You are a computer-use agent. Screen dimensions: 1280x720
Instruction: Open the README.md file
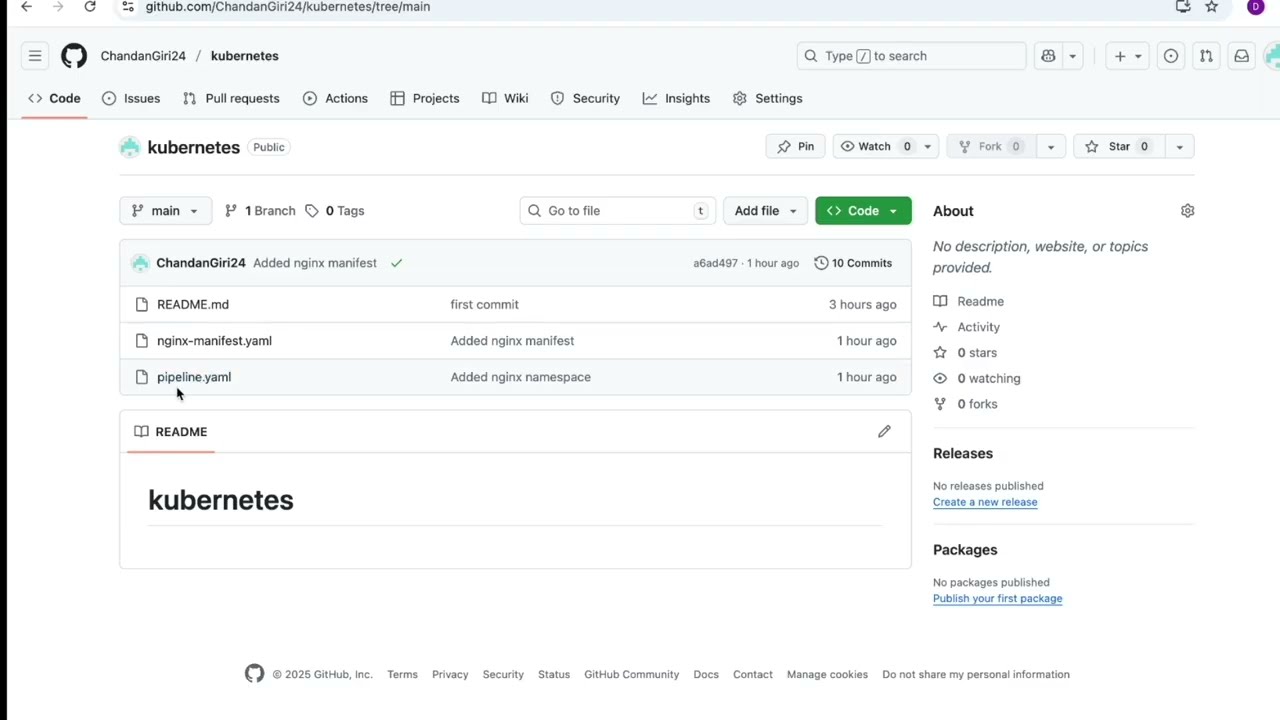point(193,304)
